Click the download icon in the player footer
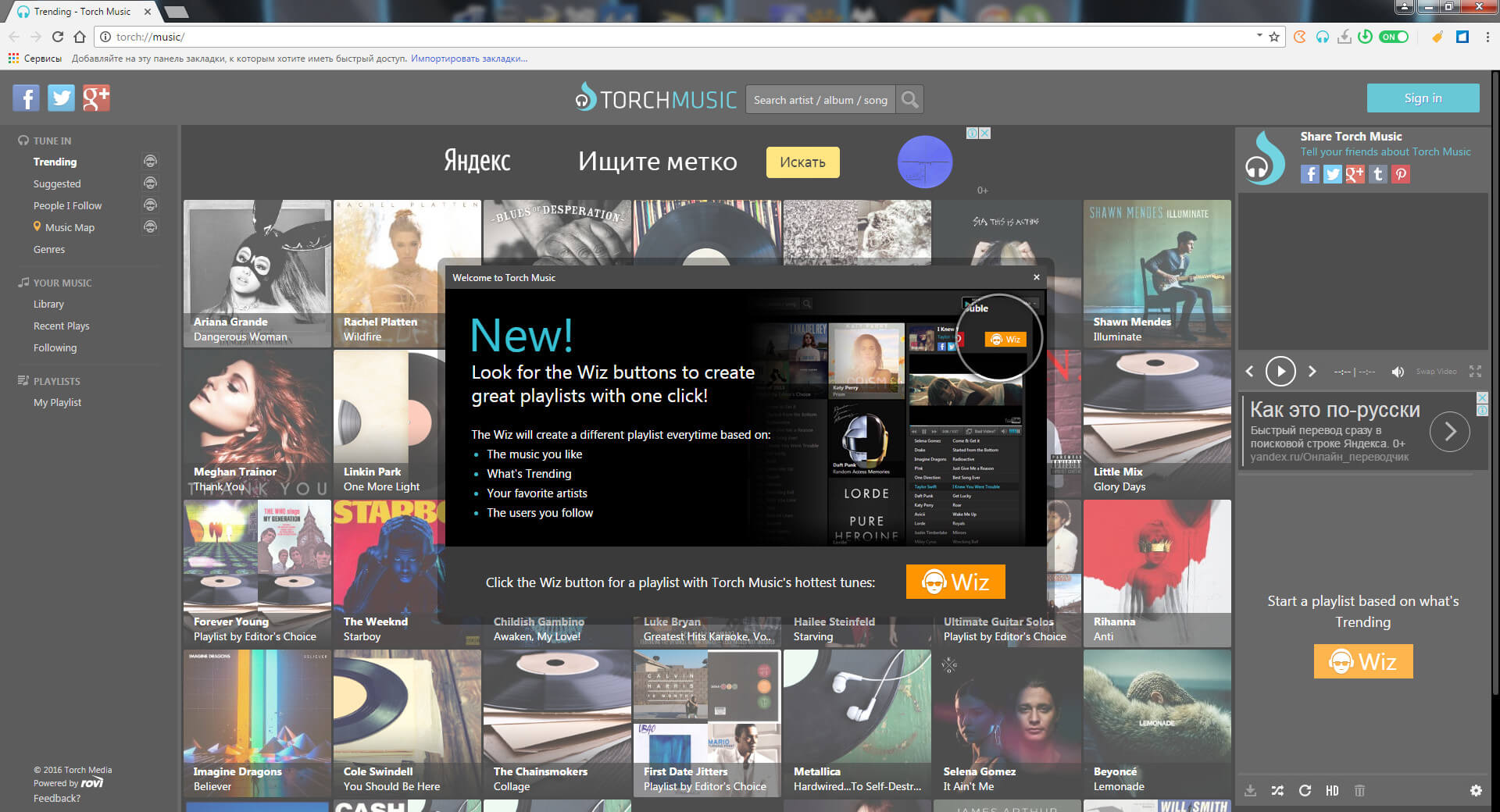The image size is (1500, 812). 1251,790
